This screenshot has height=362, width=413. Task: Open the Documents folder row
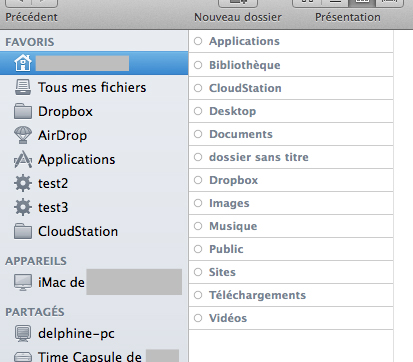tap(291, 134)
